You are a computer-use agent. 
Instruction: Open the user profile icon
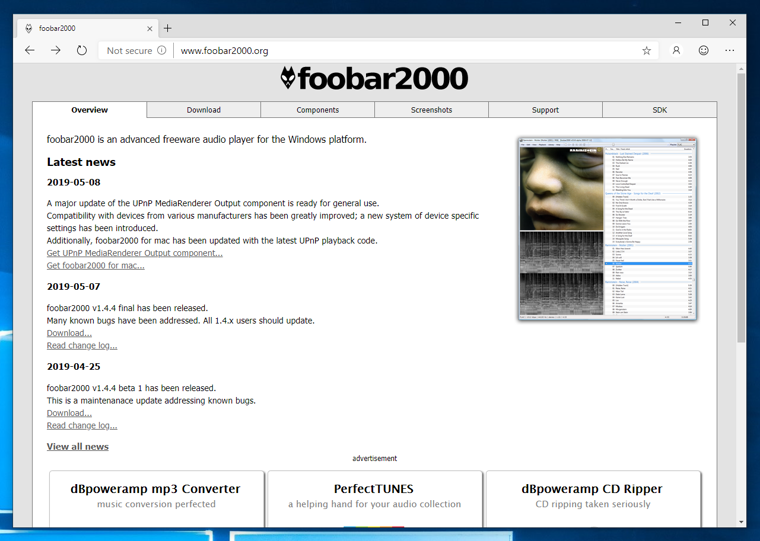676,50
